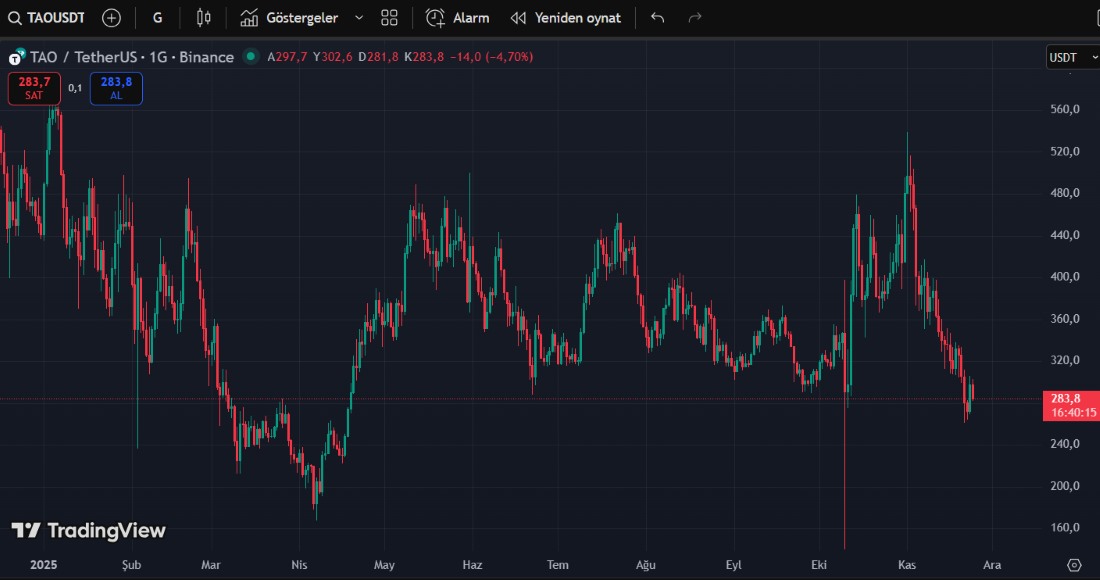This screenshot has height=580, width=1100.
Task: Start Yeniden oynat bar replay
Action: point(565,18)
